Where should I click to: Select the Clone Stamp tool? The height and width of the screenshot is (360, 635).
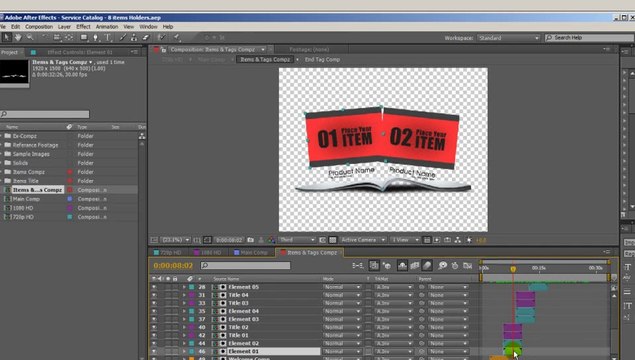tap(134, 37)
